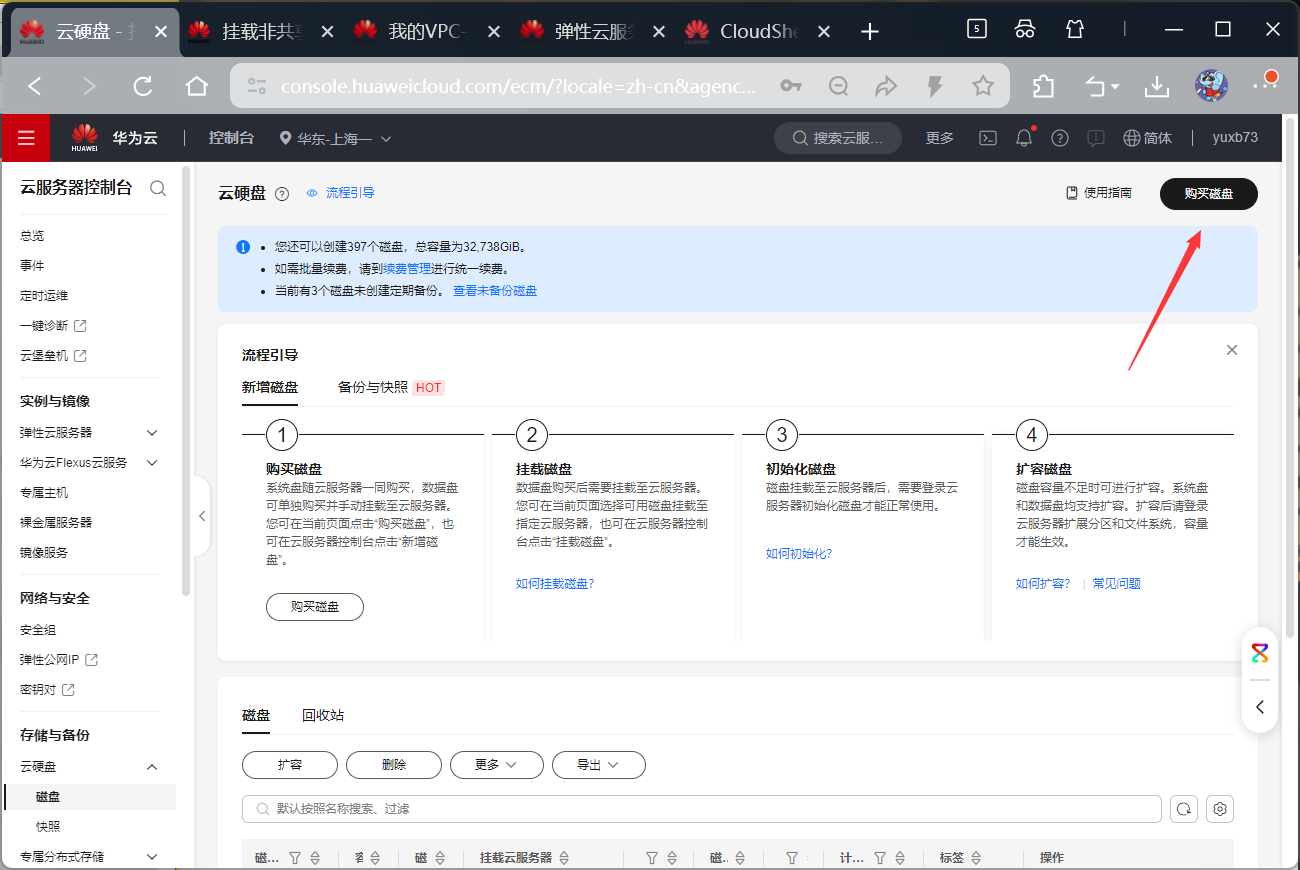Collapse the floating side widget arrow
Viewport: 1300px width, 870px height.
[1260, 707]
